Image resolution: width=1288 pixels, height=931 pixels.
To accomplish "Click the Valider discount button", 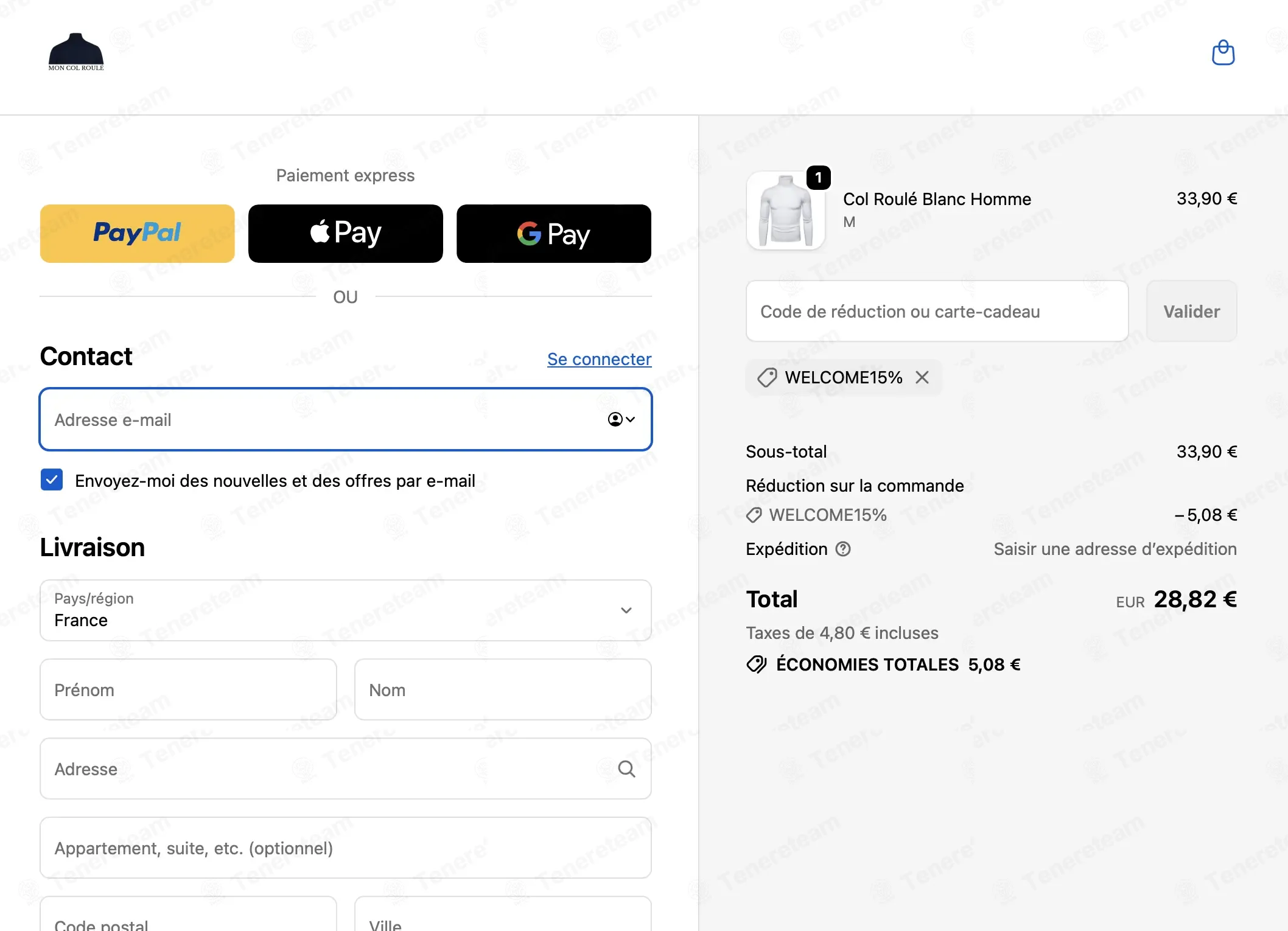I will [1192, 311].
